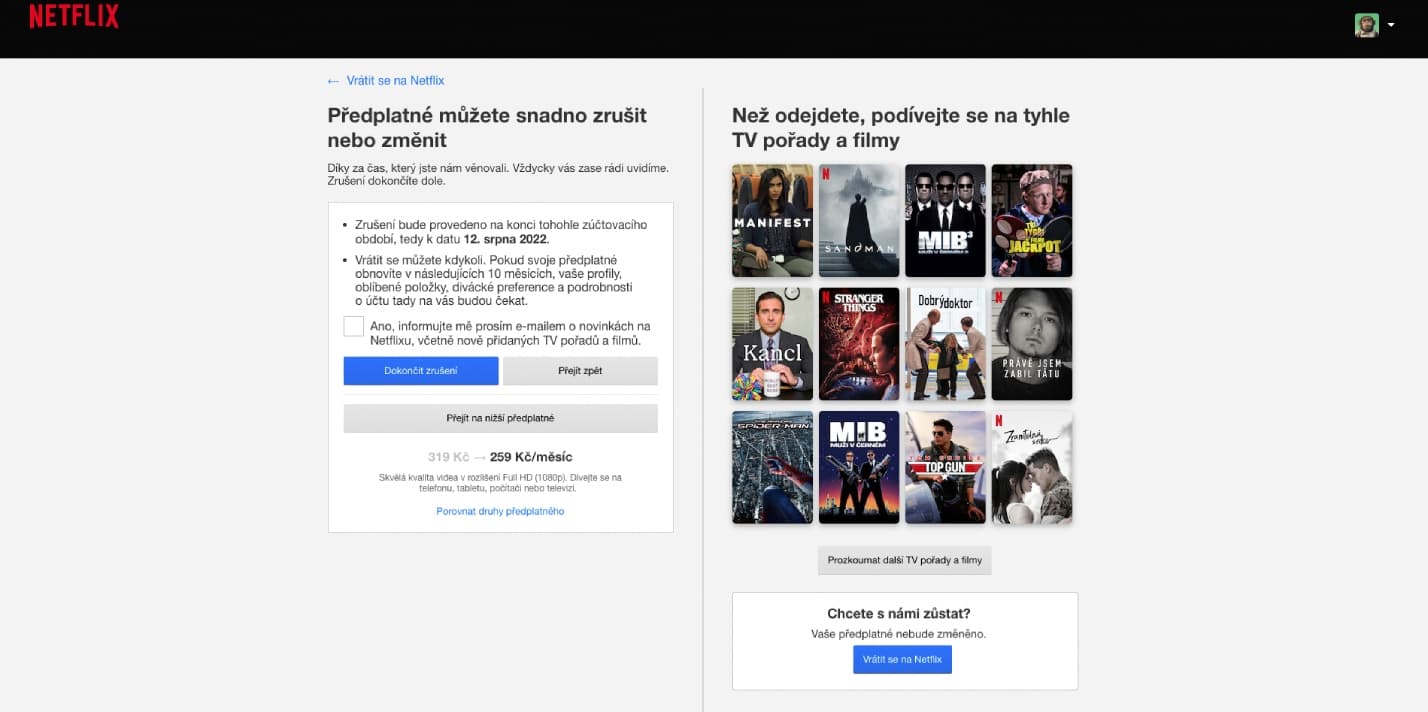Click the Dokončit zrušení button
This screenshot has width=1428, height=712.
(x=420, y=370)
